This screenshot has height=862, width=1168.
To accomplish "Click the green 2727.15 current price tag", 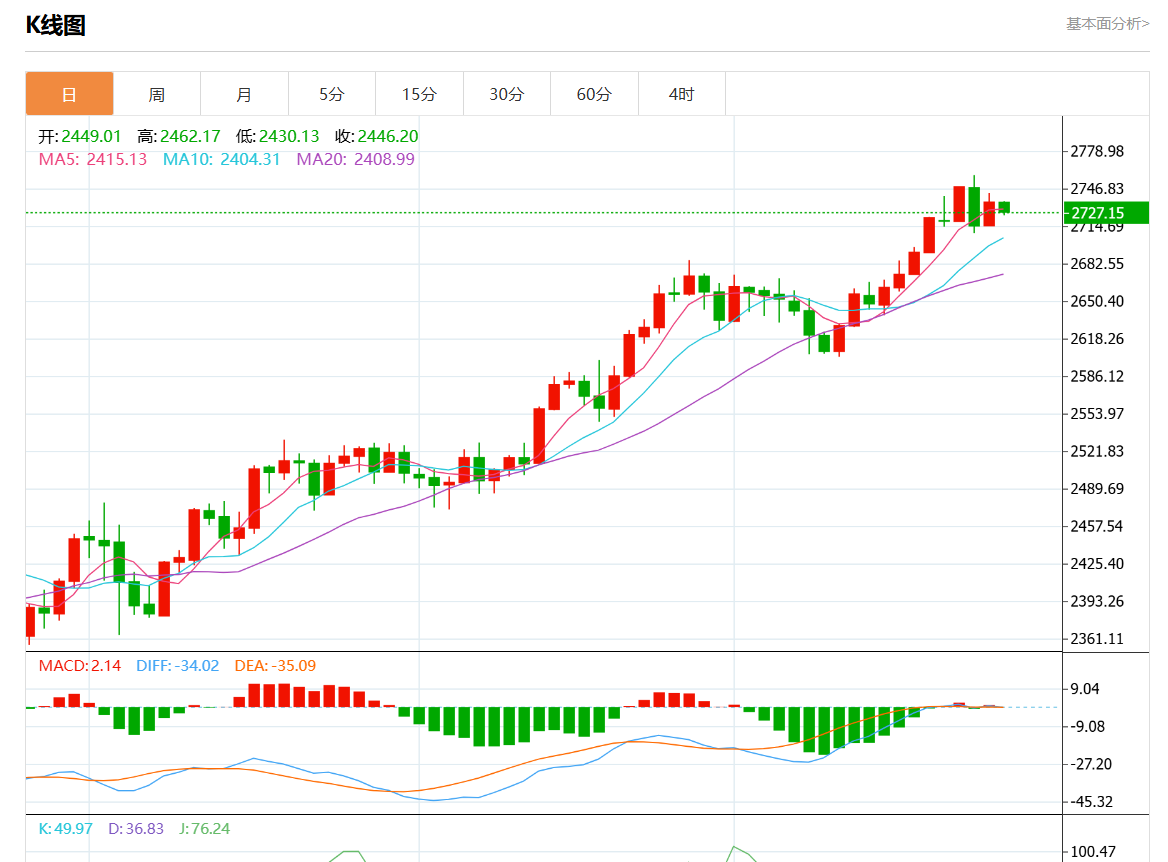I will [1106, 213].
